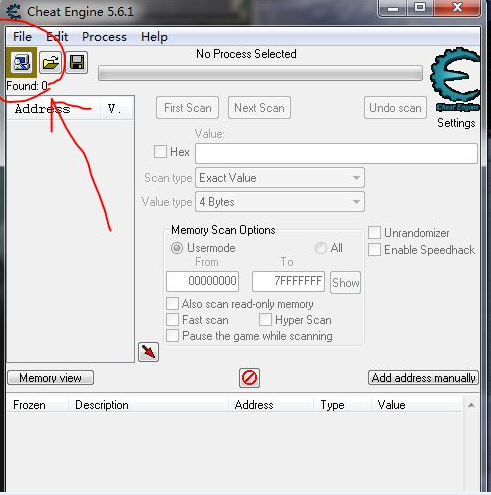Open the Help menu

tap(154, 37)
